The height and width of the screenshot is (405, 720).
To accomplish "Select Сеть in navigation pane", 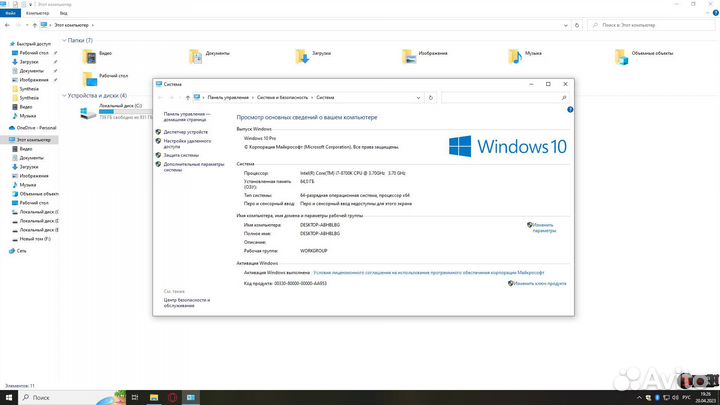I will click(x=21, y=251).
